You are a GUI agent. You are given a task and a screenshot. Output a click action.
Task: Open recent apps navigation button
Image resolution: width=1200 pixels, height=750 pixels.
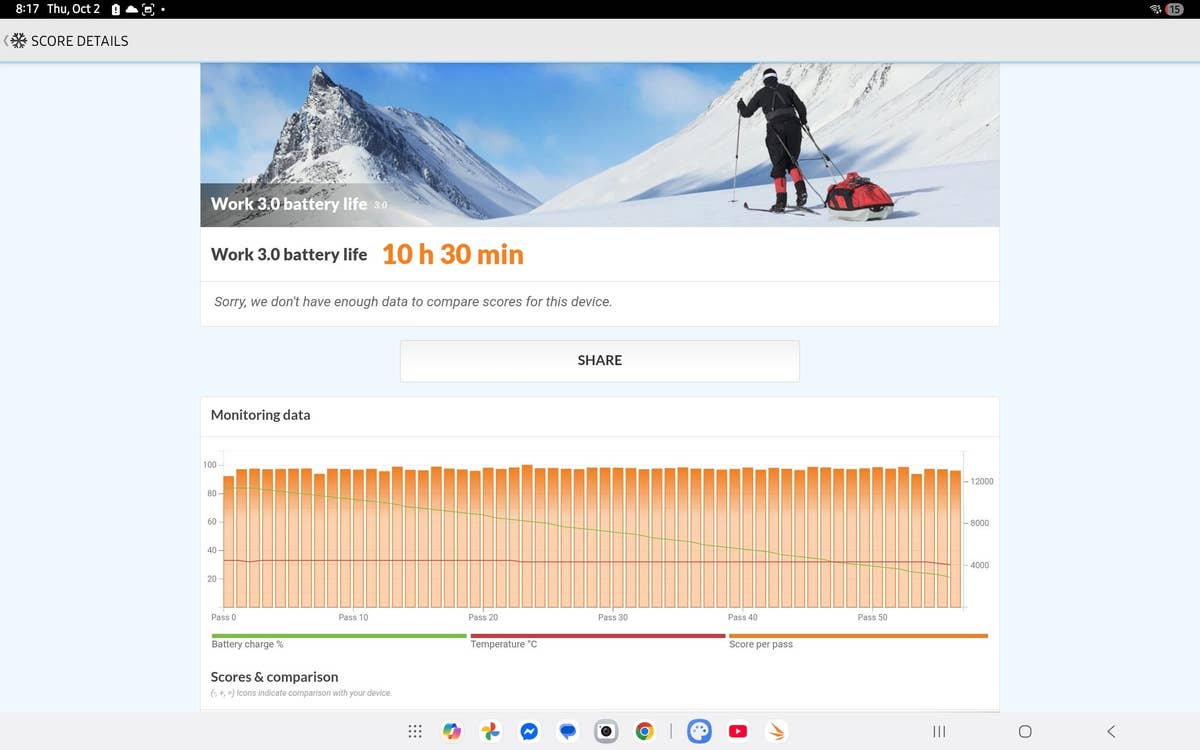point(939,731)
